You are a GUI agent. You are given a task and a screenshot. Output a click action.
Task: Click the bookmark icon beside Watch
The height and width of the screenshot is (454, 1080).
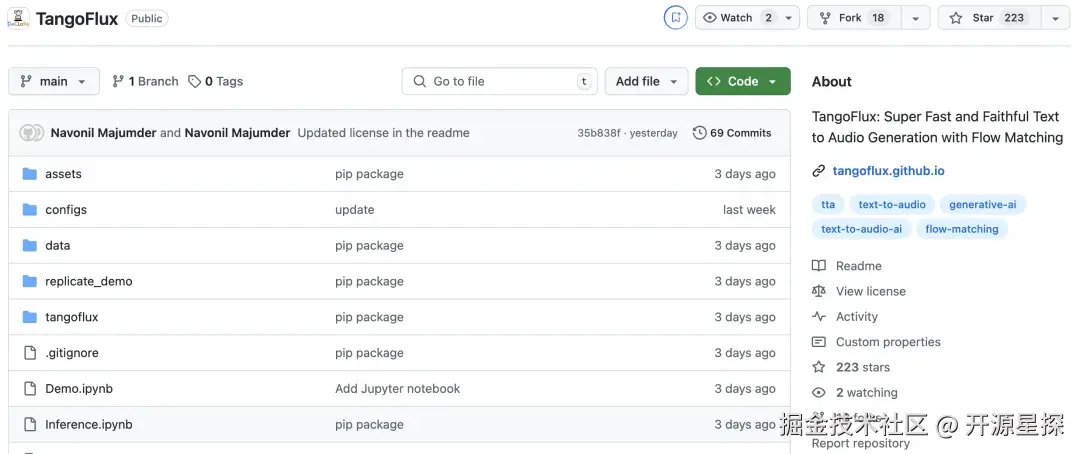coord(676,17)
